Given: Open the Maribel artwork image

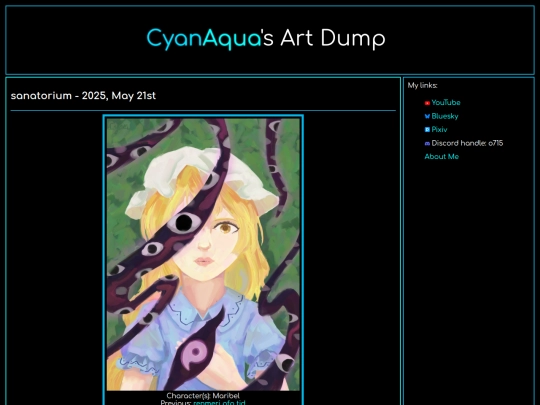Looking at the screenshot, I should tap(203, 255).
